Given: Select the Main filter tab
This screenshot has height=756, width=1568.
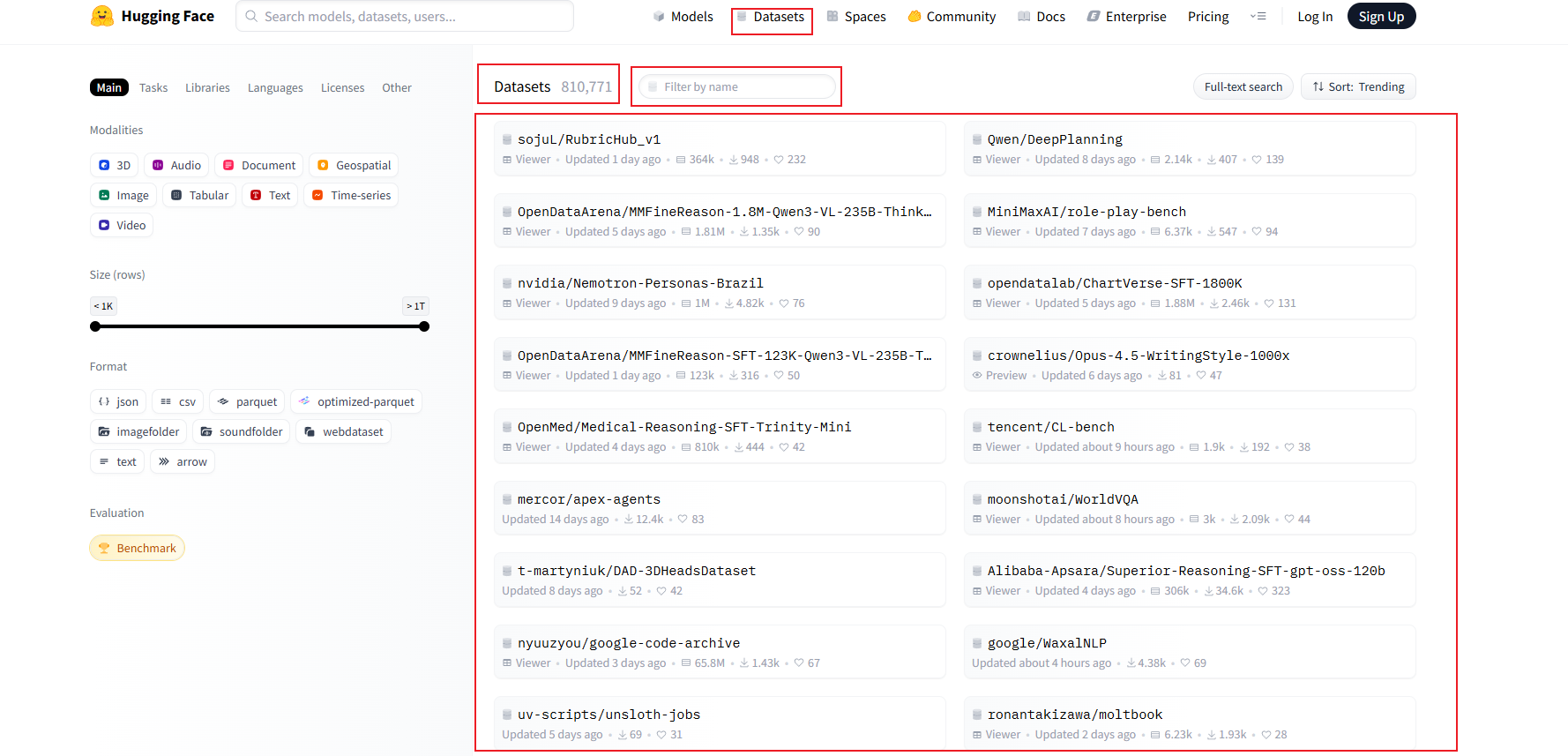Looking at the screenshot, I should (109, 87).
